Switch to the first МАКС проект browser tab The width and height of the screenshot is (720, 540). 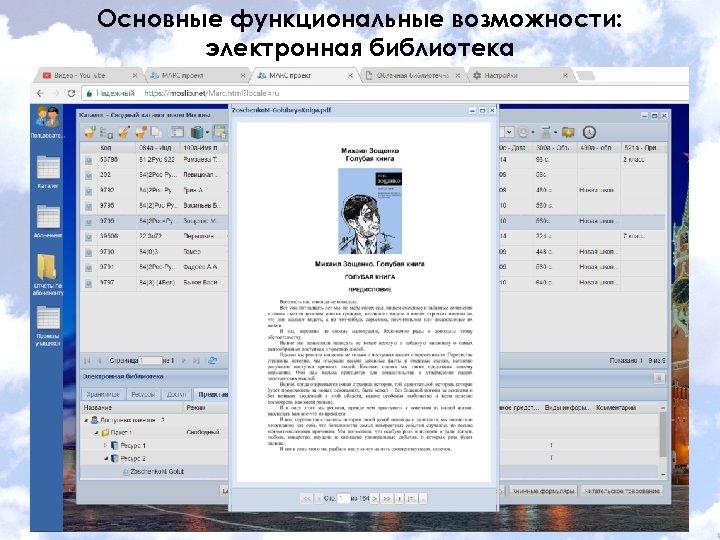click(x=198, y=75)
